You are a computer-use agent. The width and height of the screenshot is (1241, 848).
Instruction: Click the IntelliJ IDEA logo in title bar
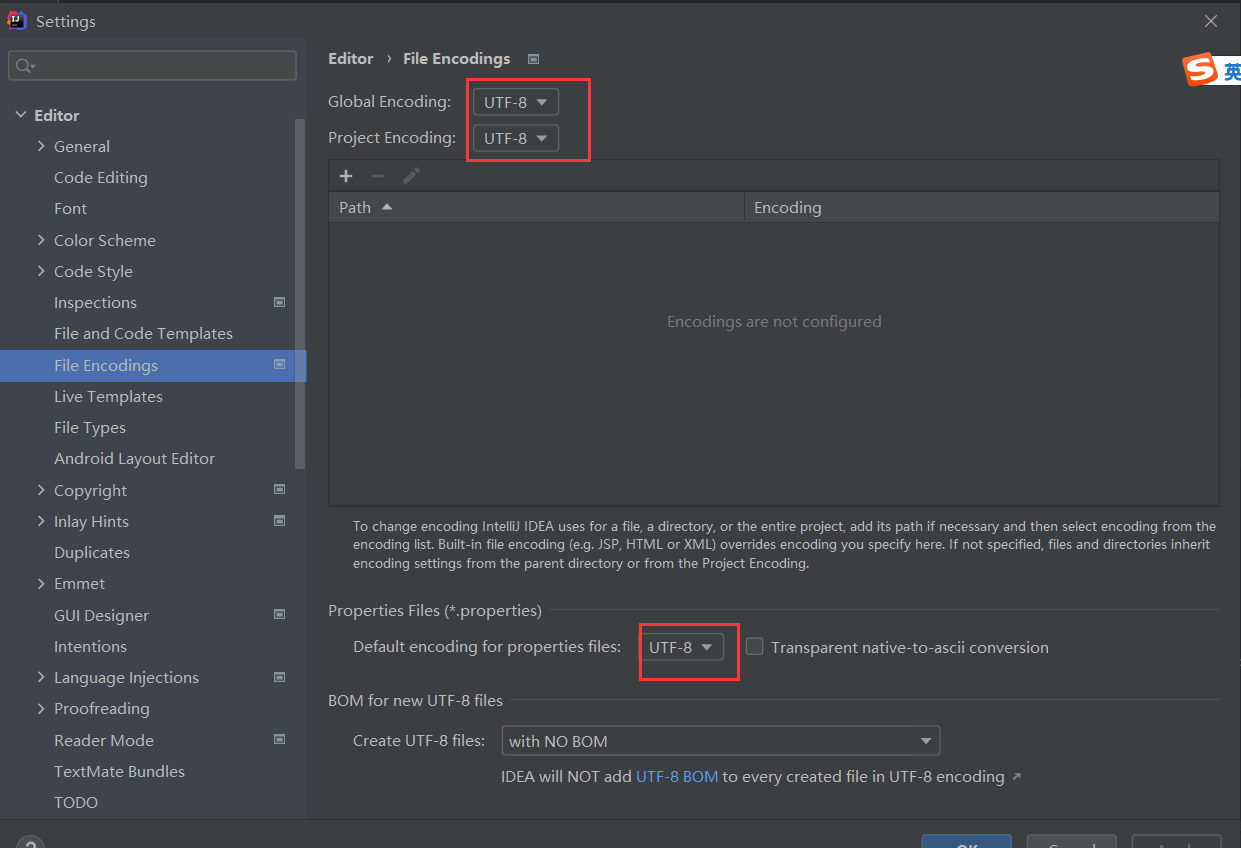[17, 21]
